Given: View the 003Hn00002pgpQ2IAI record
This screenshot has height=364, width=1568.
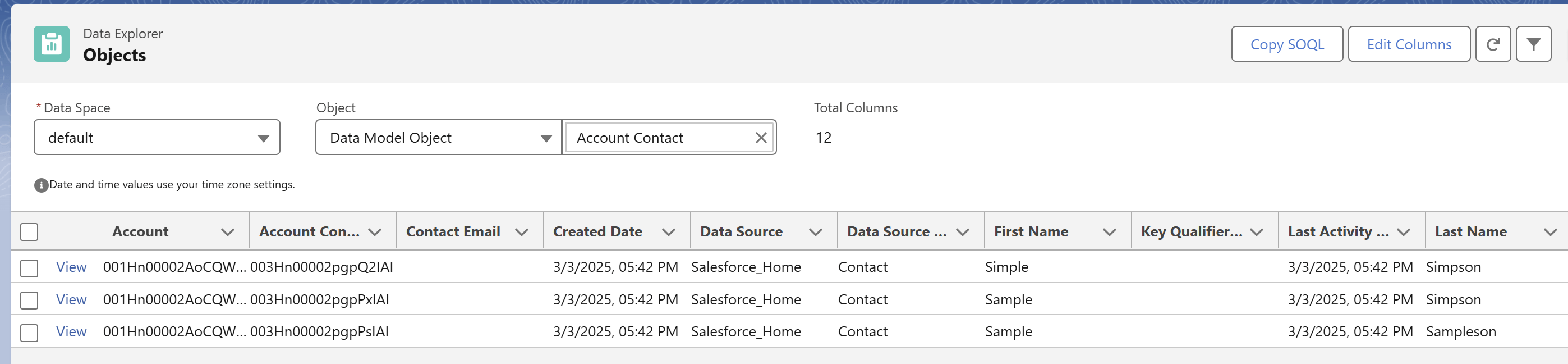Looking at the screenshot, I should click(71, 267).
